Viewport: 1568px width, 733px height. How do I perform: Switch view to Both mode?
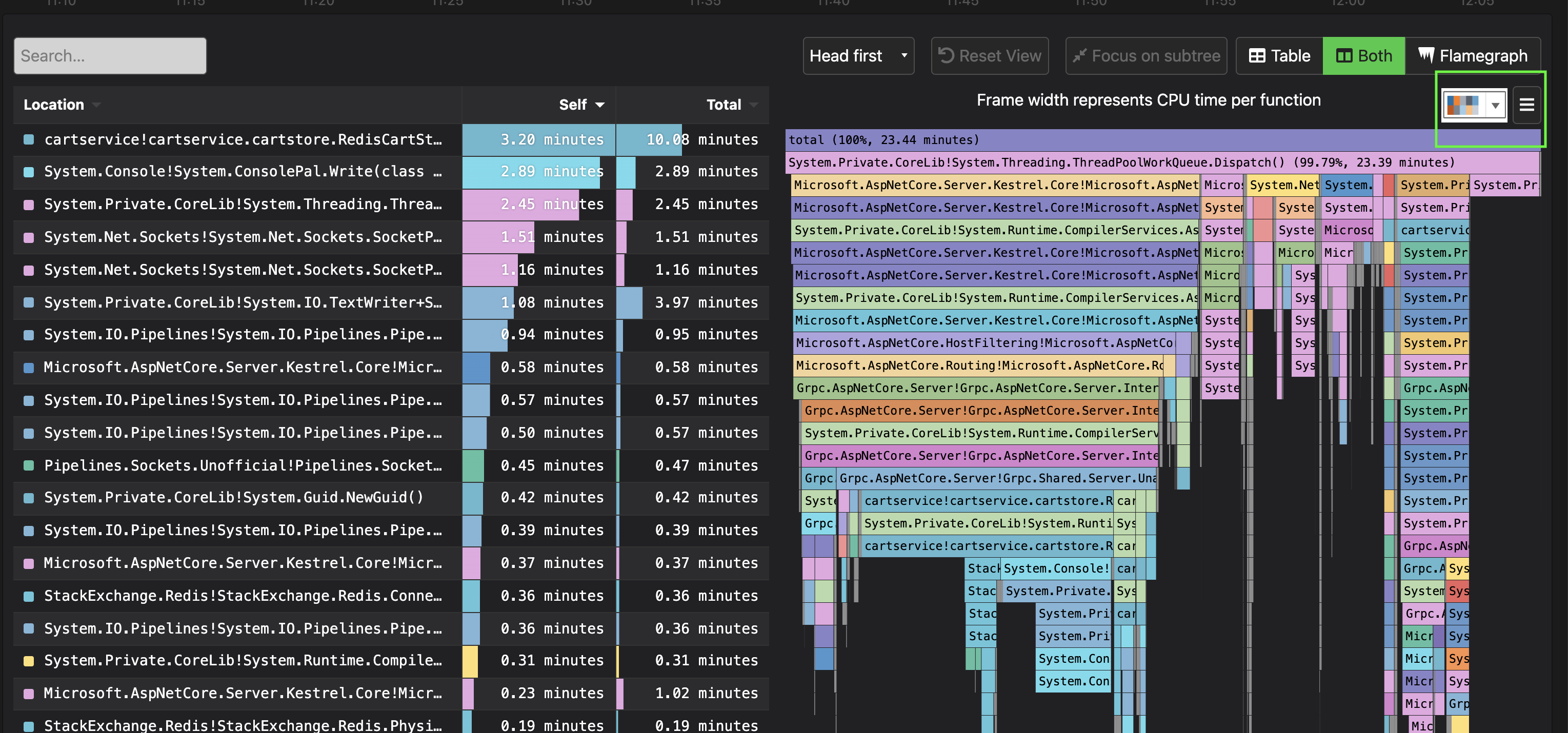pyautogui.click(x=1363, y=55)
